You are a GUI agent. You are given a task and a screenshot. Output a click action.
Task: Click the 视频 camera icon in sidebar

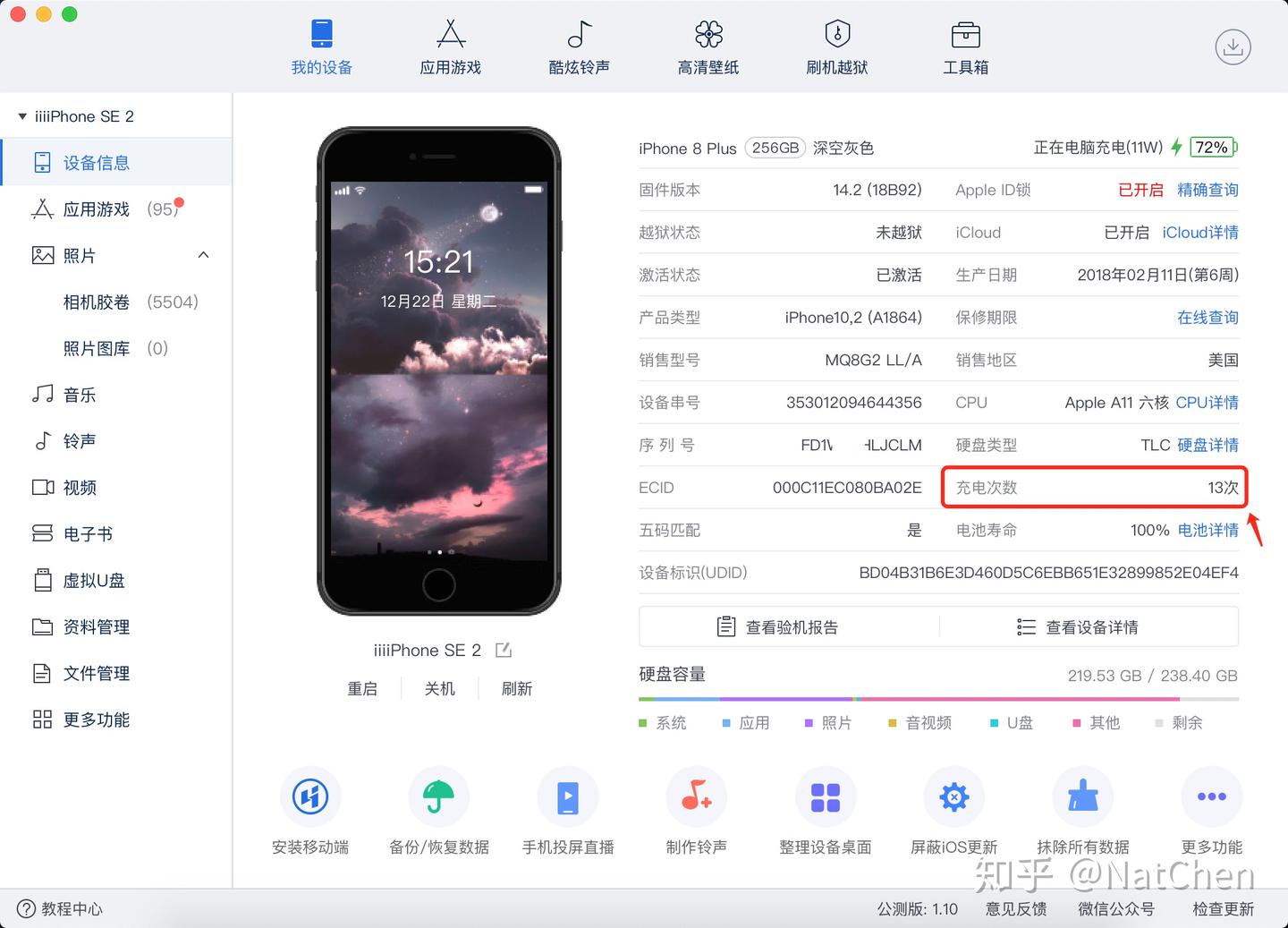point(42,488)
